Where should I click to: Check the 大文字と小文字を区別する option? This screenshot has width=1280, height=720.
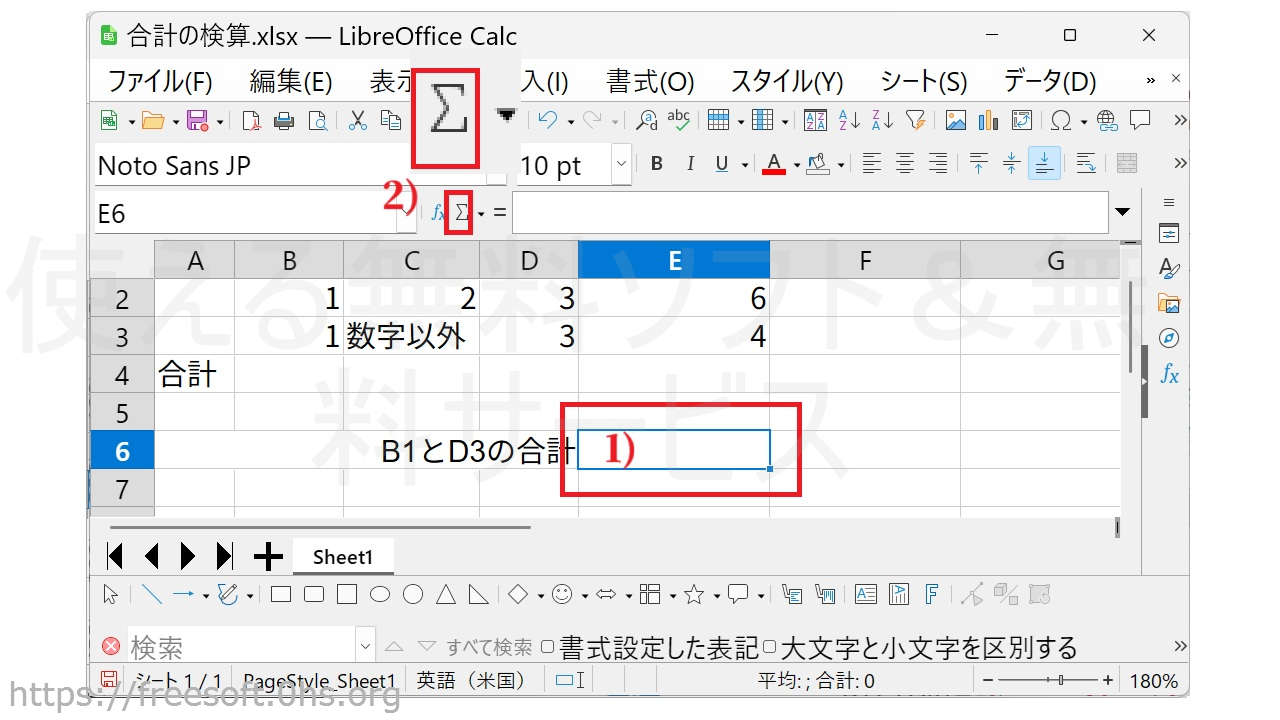769,647
